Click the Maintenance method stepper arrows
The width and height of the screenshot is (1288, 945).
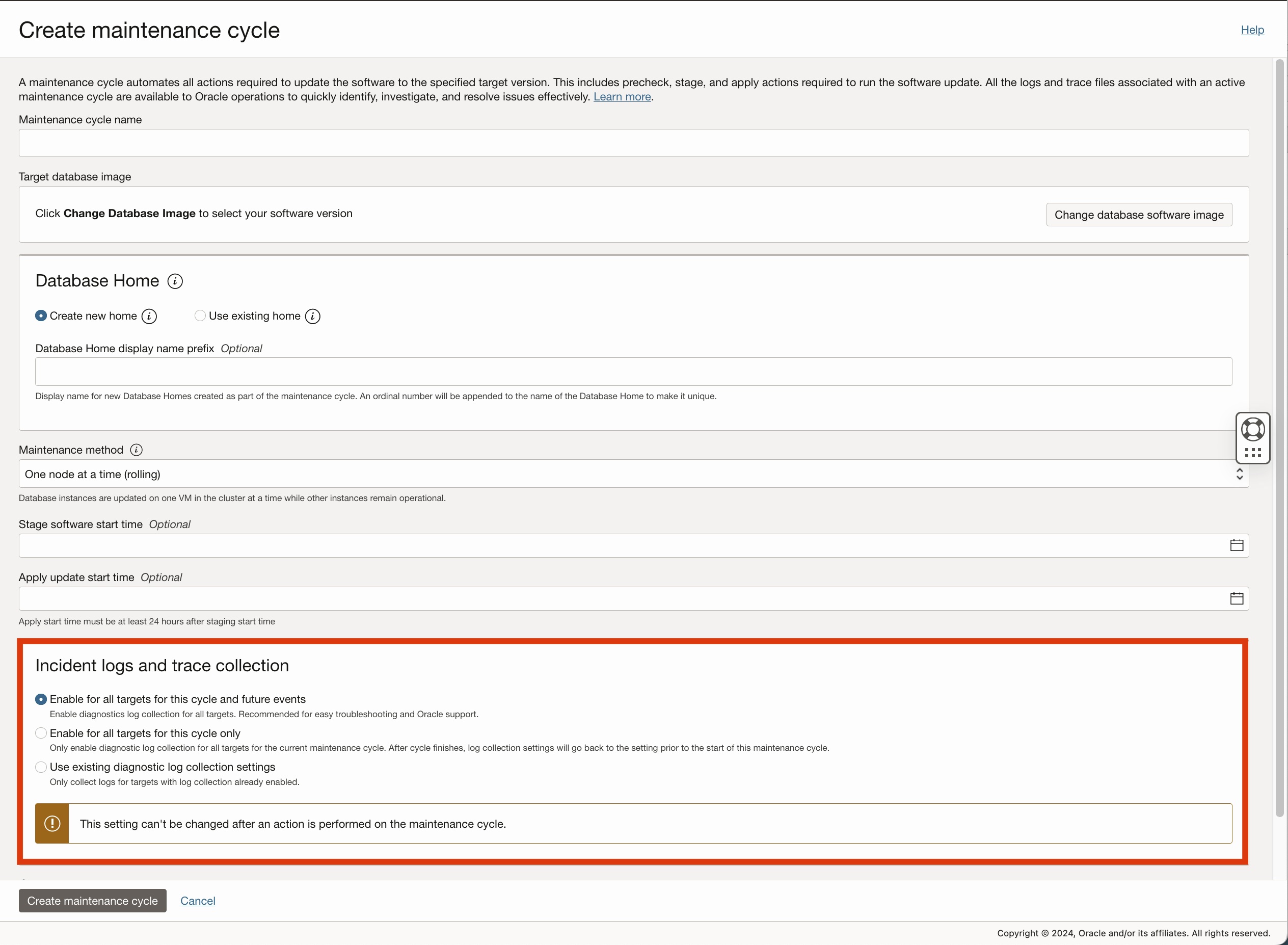click(1240, 474)
